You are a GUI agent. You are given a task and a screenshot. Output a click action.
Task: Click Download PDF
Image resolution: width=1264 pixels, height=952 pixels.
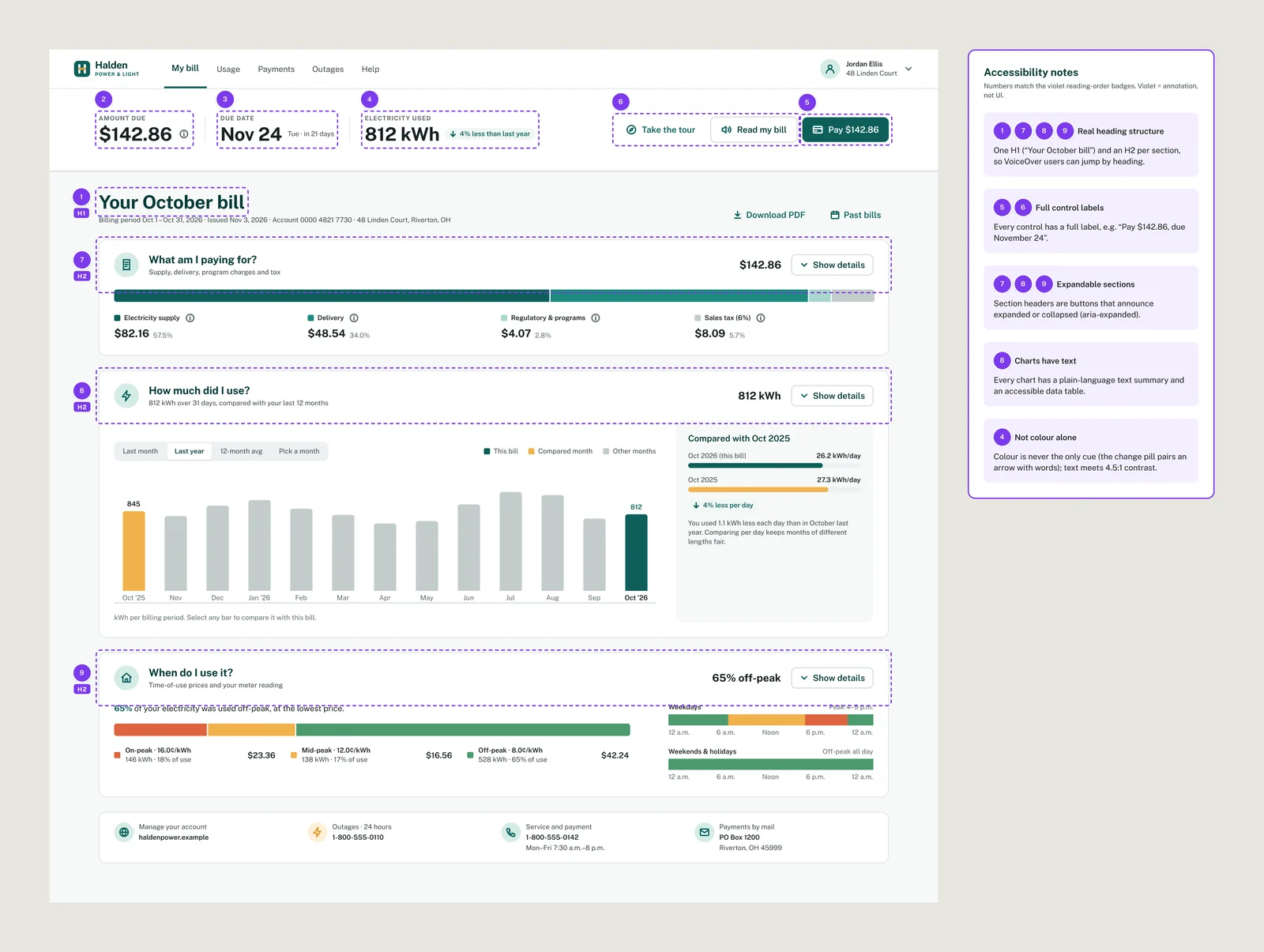point(769,215)
